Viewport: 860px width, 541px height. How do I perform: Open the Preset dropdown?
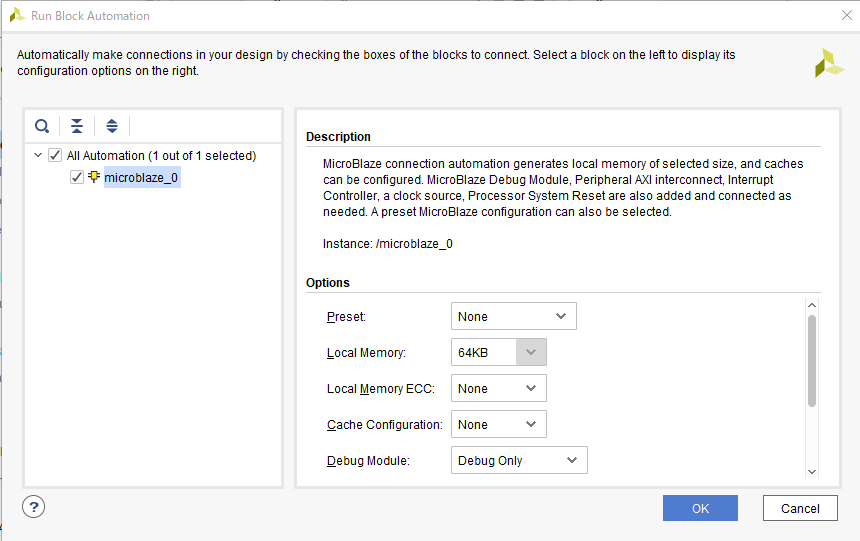click(x=513, y=316)
